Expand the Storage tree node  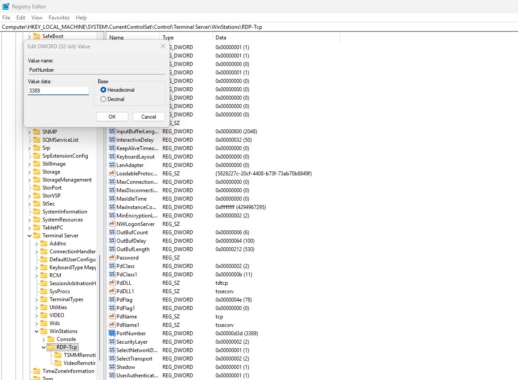pos(29,172)
